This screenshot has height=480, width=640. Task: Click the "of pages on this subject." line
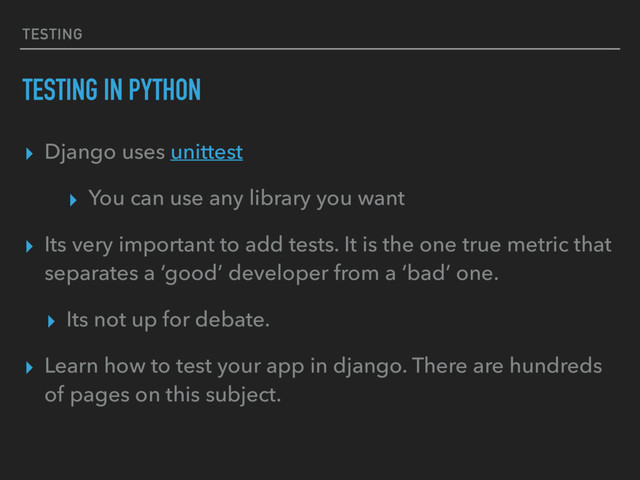[163, 397]
